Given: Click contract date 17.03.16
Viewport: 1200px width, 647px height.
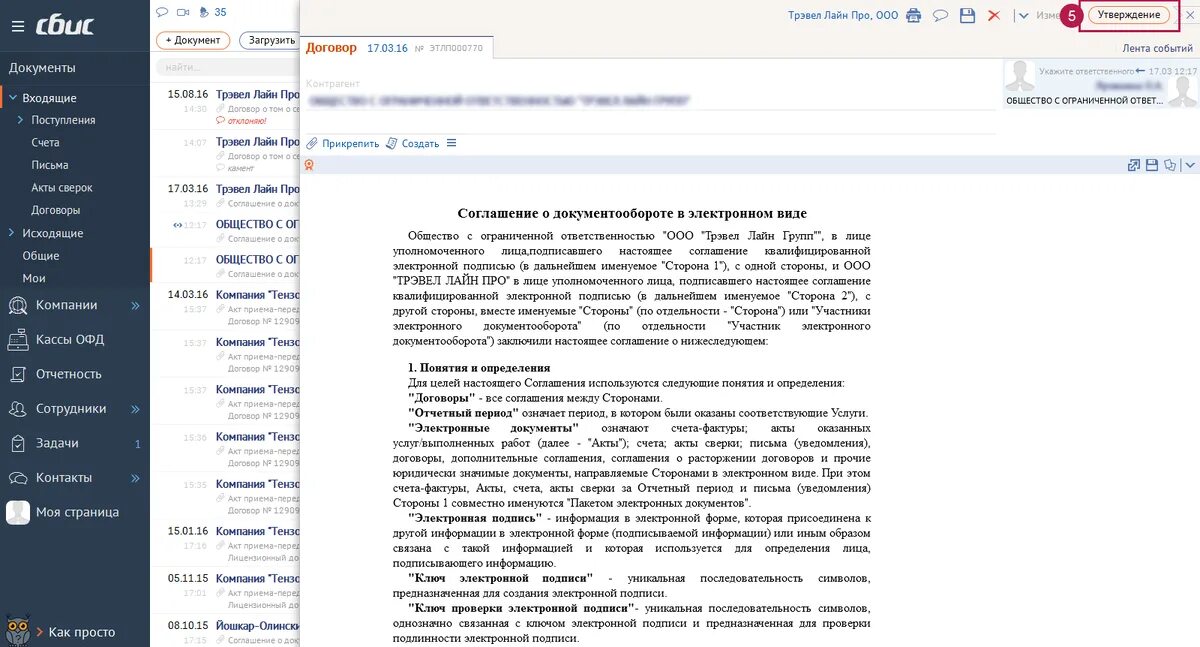Looking at the screenshot, I should (x=387, y=48).
